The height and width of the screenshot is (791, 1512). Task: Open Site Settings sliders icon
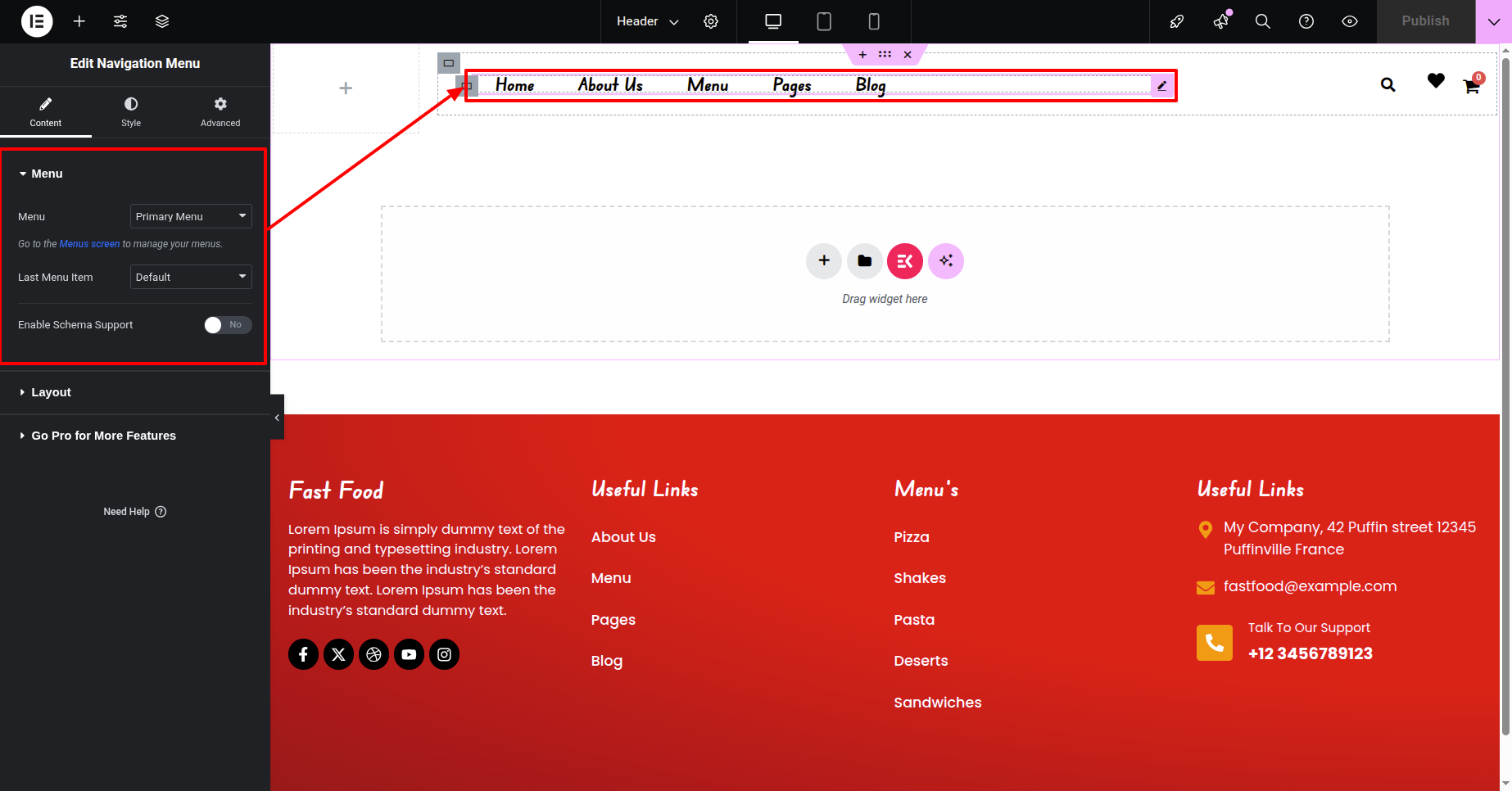click(120, 21)
